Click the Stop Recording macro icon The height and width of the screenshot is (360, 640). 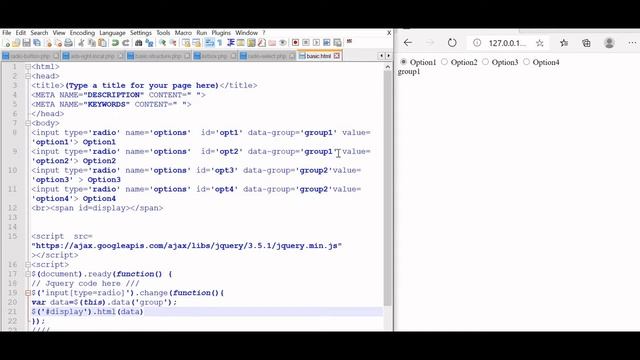tap(306, 42)
